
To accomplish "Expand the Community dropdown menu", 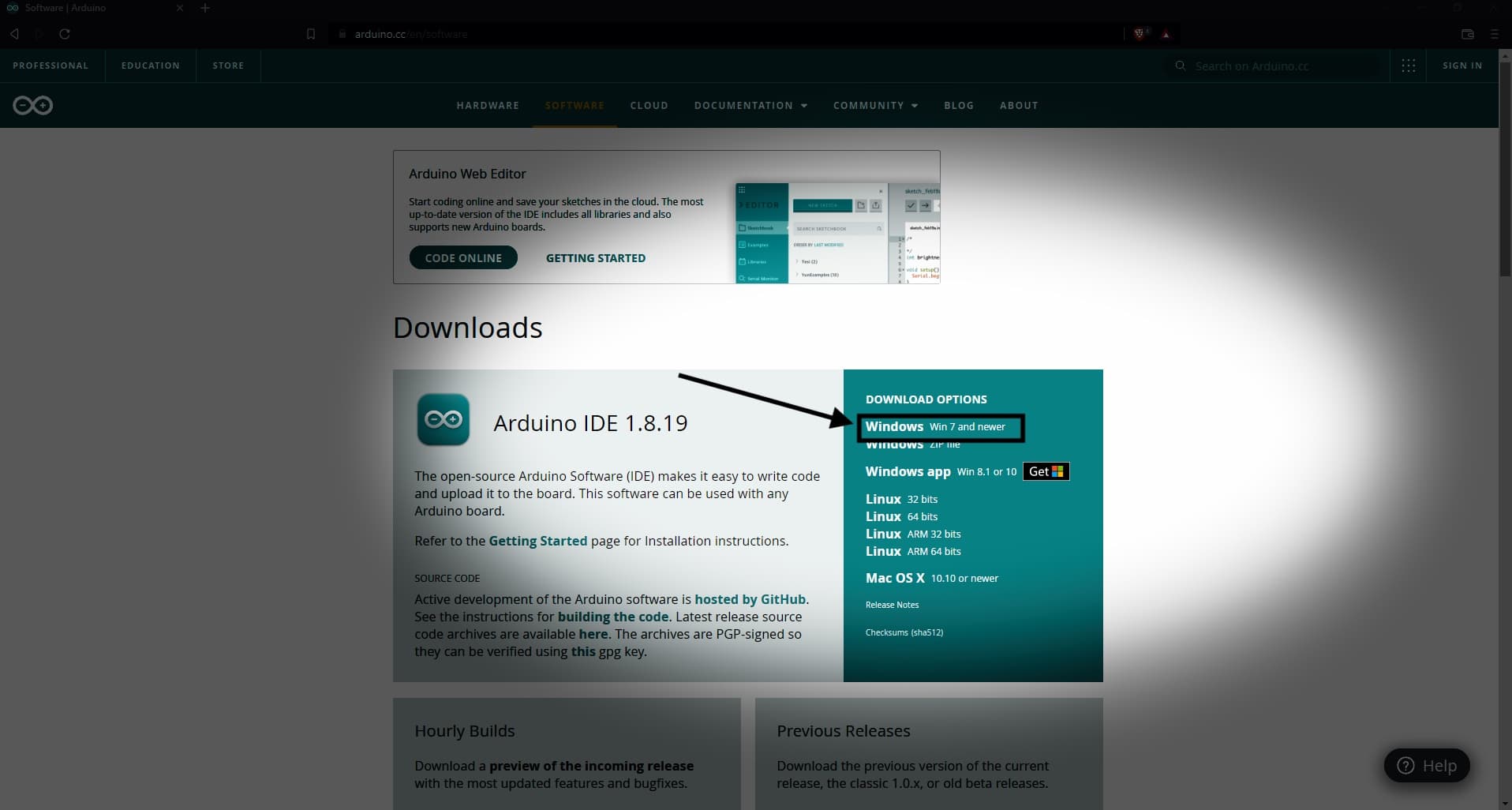I will 875,105.
